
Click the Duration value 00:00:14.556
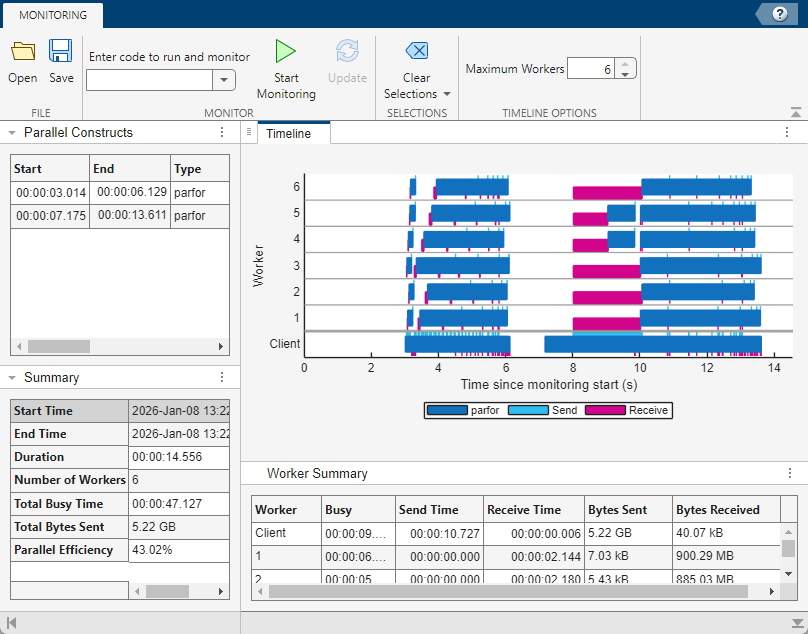[x=178, y=457]
